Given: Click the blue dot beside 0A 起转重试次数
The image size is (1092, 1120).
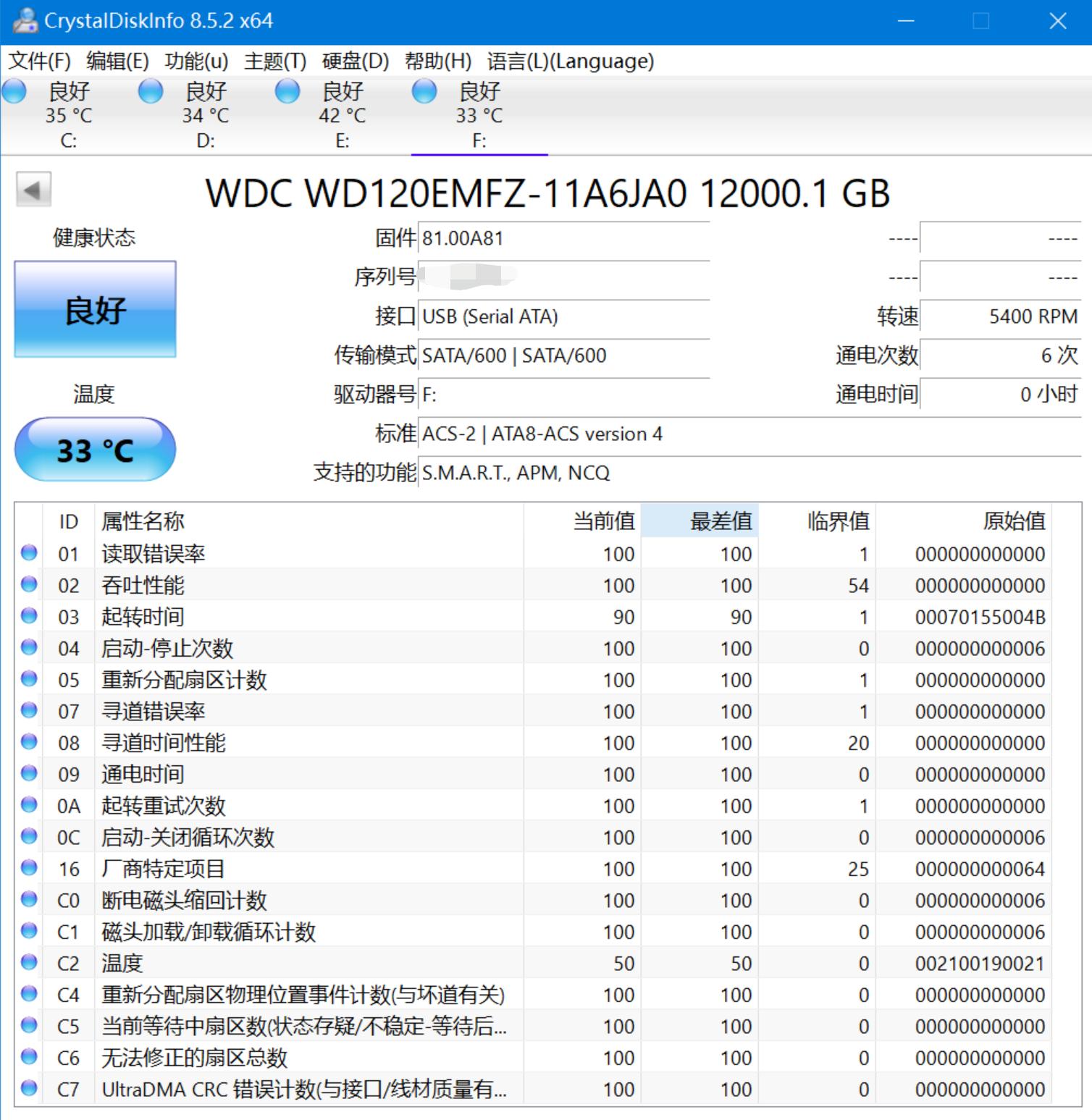Looking at the screenshot, I should coord(28,805).
